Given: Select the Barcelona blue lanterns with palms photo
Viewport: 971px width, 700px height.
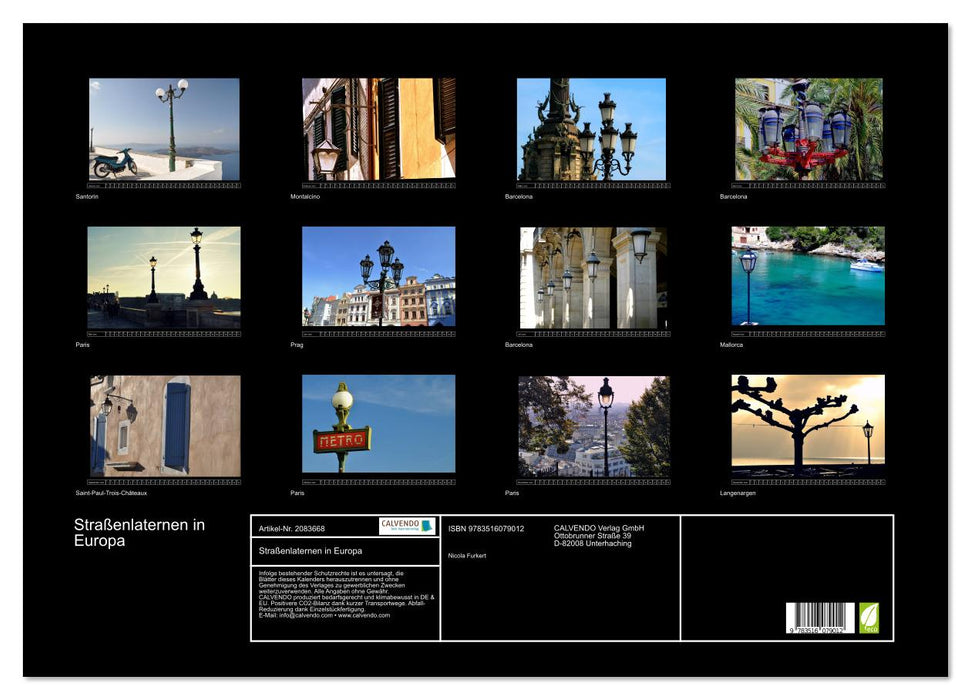Looking at the screenshot, I should point(808,129).
